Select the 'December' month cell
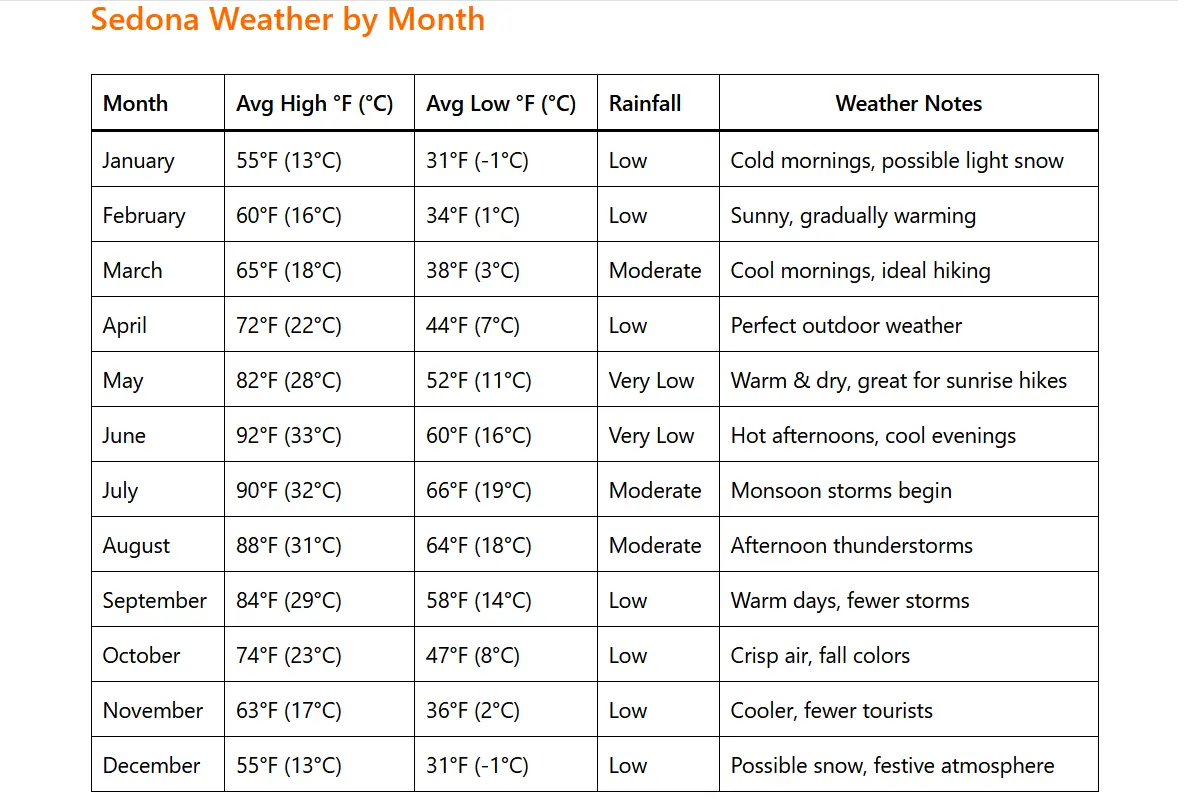Viewport: 1203px width, 799px height. [151, 765]
